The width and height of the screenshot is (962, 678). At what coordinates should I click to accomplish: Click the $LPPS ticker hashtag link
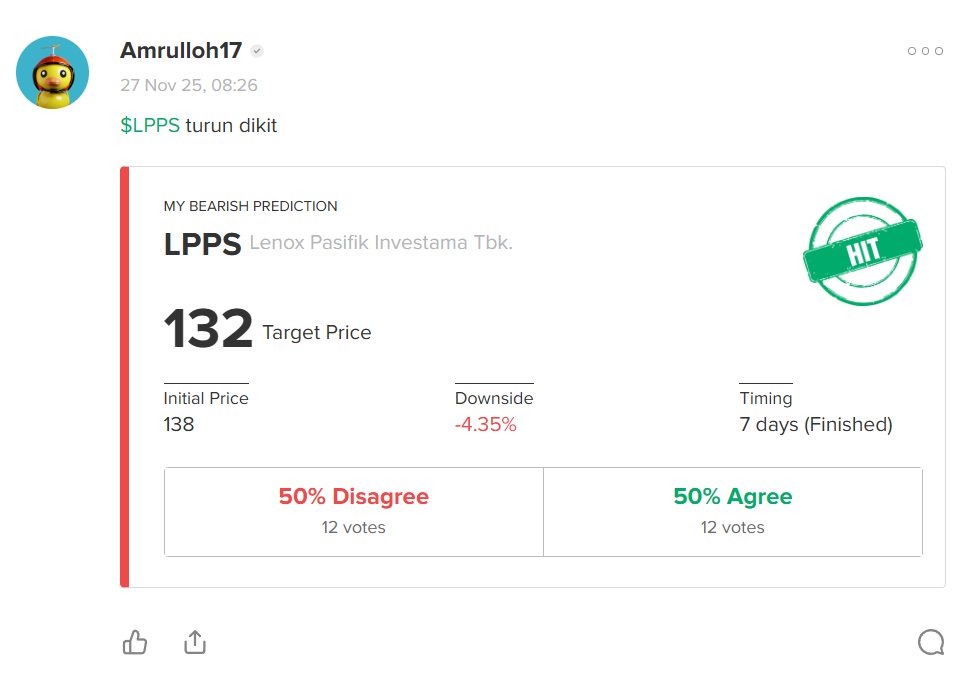(150, 126)
